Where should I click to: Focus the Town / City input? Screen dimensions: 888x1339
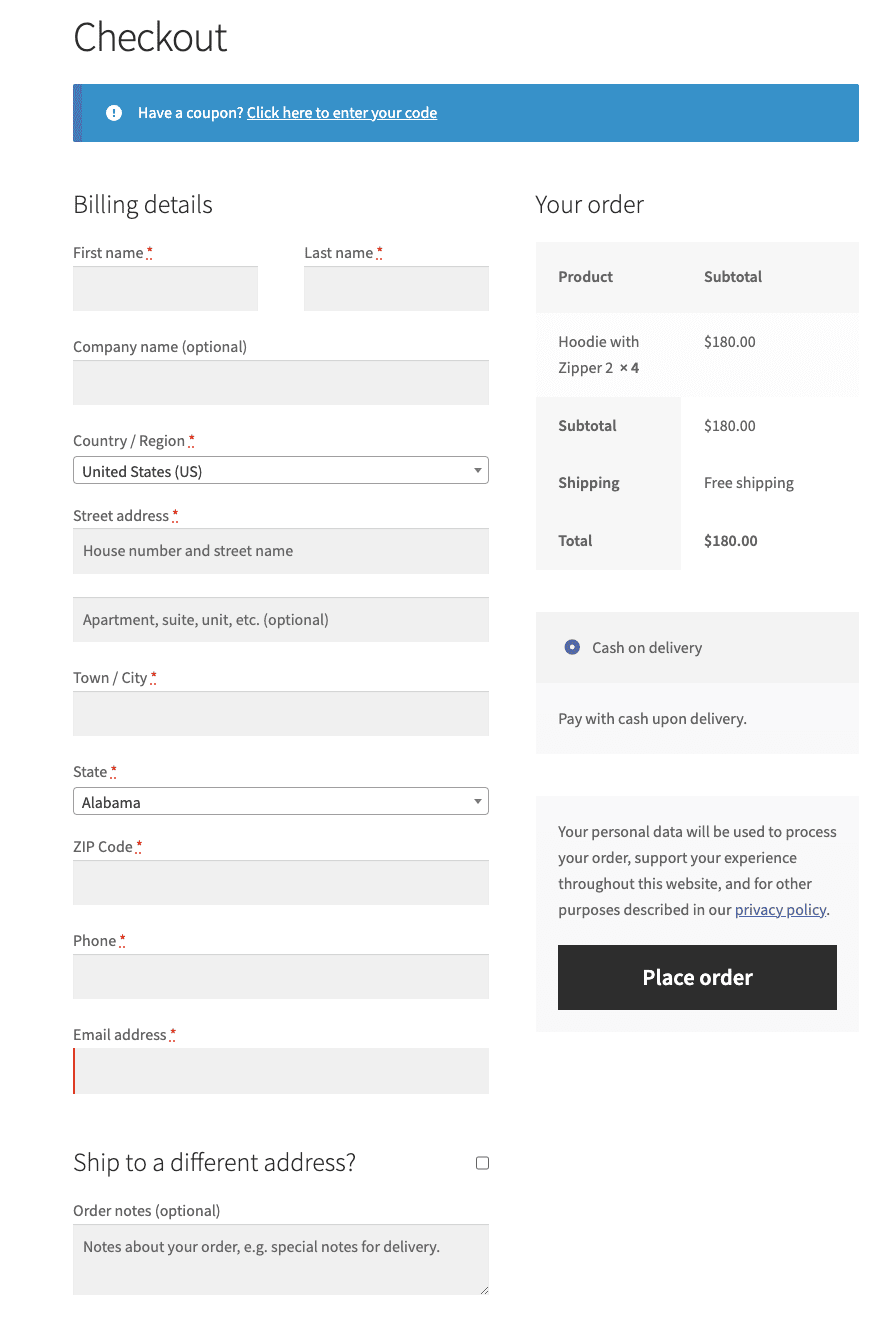280,713
